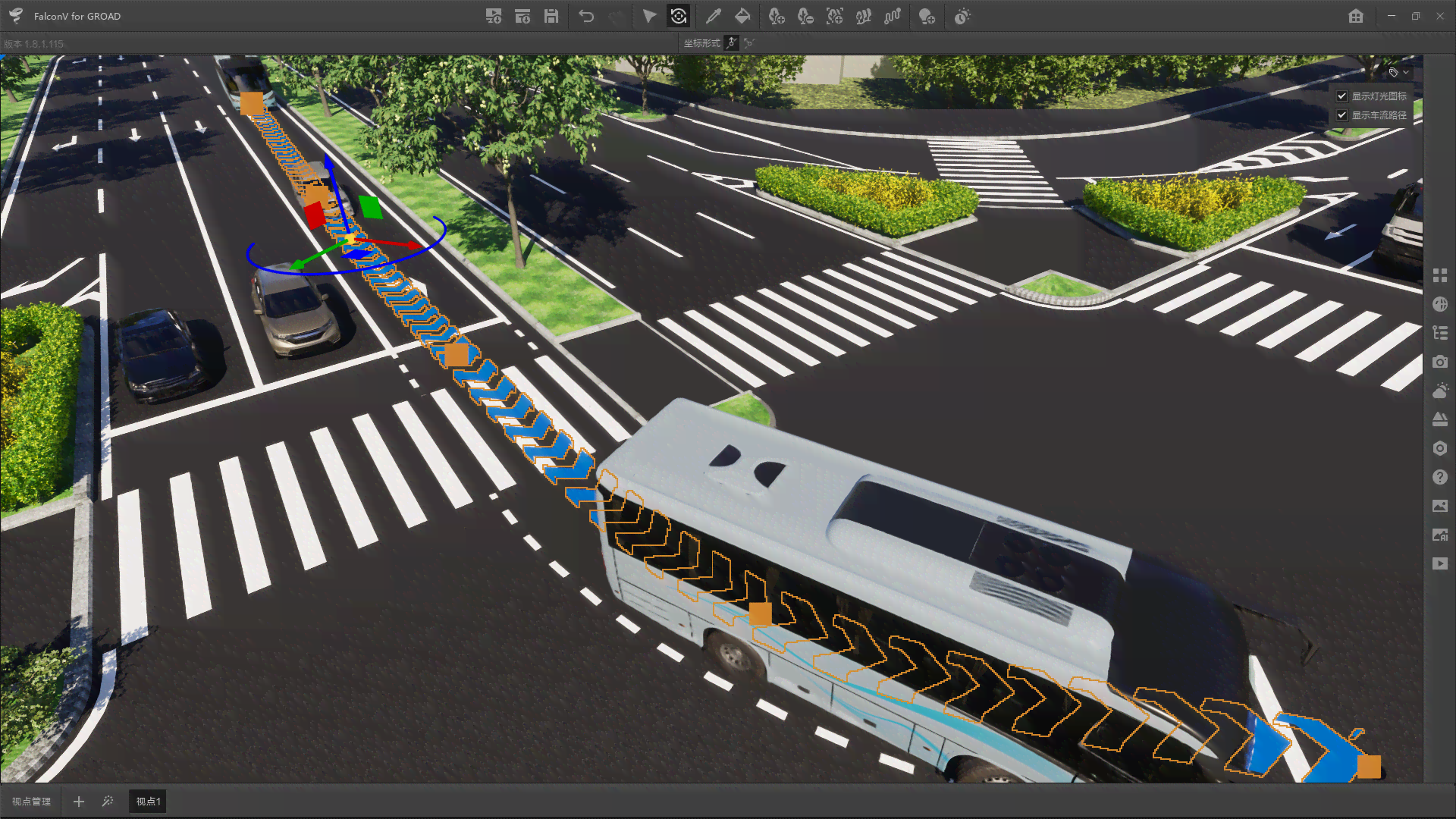Open the time of day clock tool
This screenshot has height=819, width=1456.
click(962, 16)
